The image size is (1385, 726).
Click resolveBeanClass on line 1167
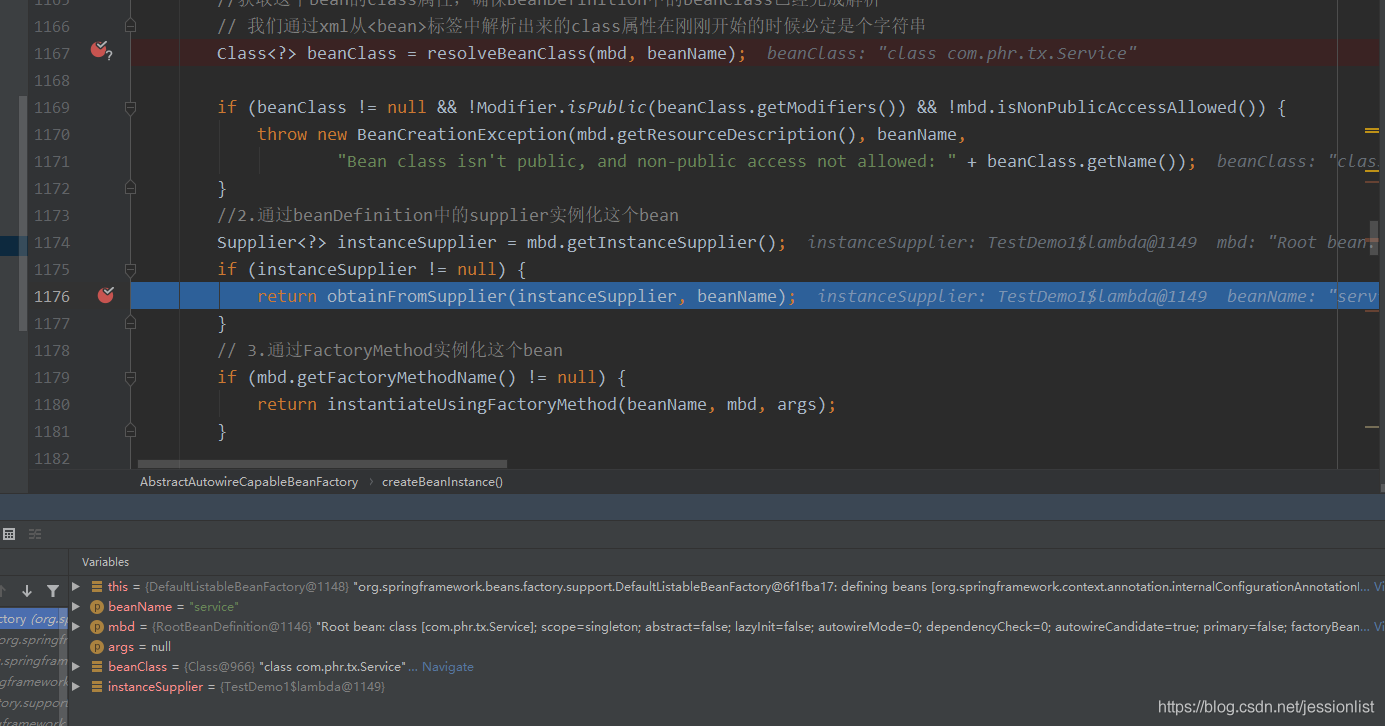[506, 53]
